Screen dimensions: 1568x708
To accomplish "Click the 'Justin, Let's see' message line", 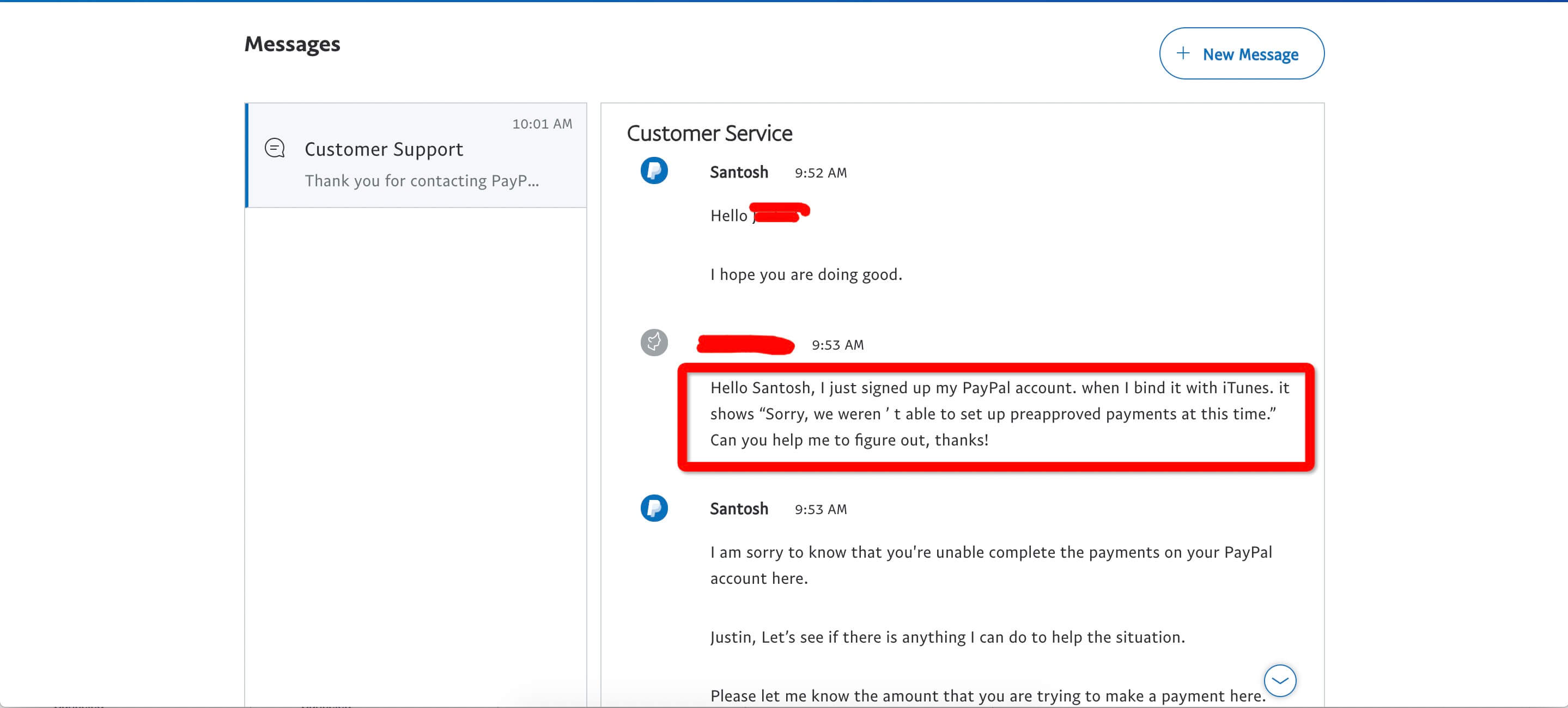I will (x=947, y=637).
